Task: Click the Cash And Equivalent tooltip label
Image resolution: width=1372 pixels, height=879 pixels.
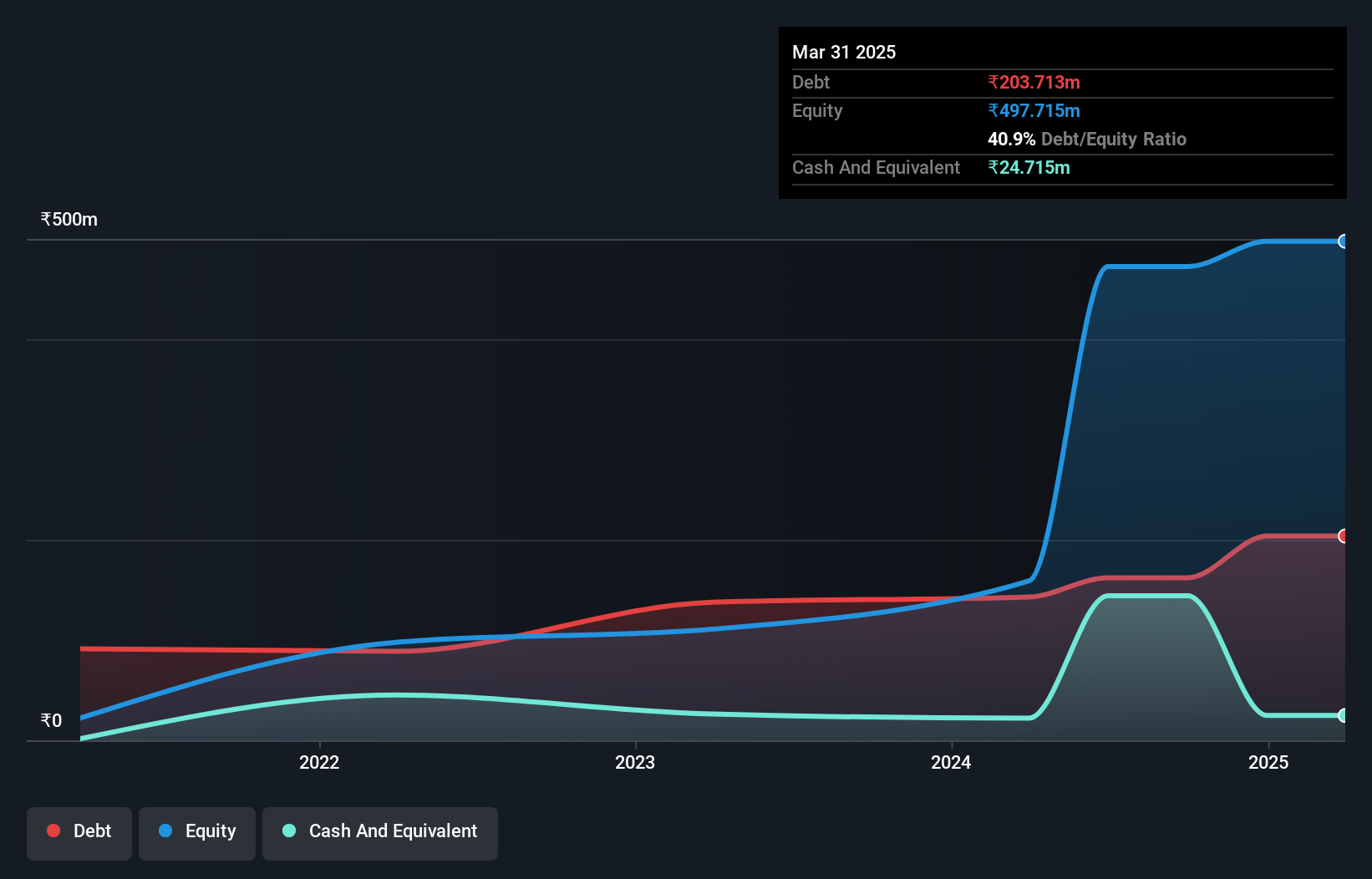Action: (876, 167)
